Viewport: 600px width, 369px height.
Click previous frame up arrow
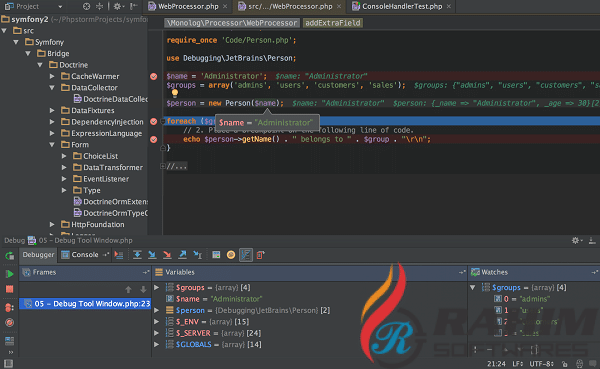pyautogui.click(x=129, y=289)
